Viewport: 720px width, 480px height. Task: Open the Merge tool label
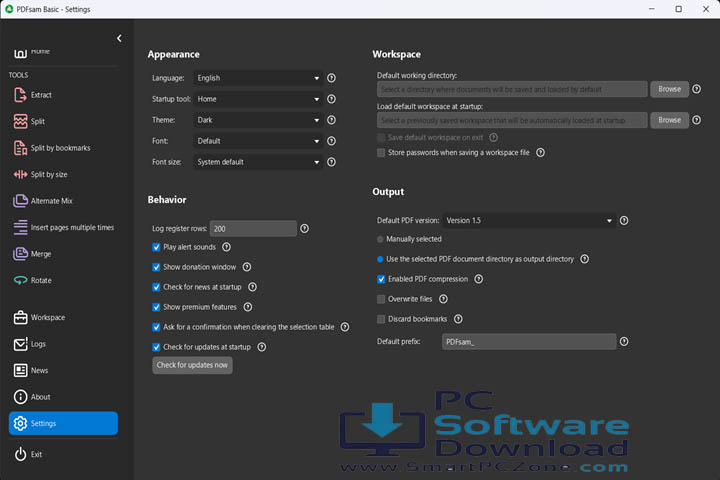(41, 254)
